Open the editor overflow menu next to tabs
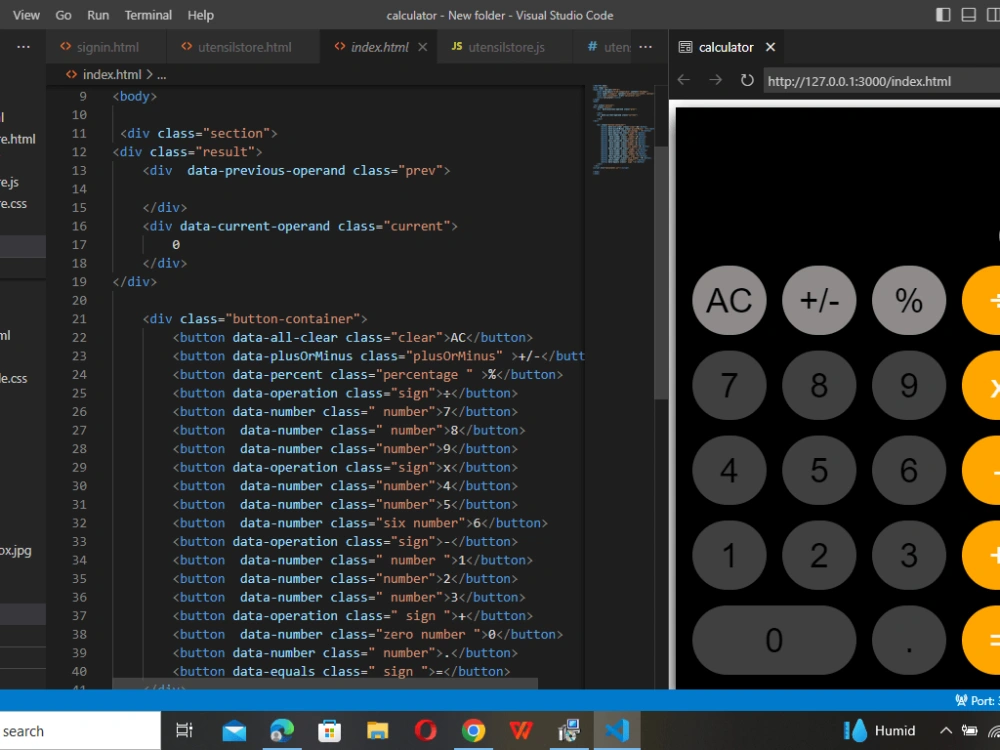The width and height of the screenshot is (1000, 750). [645, 46]
